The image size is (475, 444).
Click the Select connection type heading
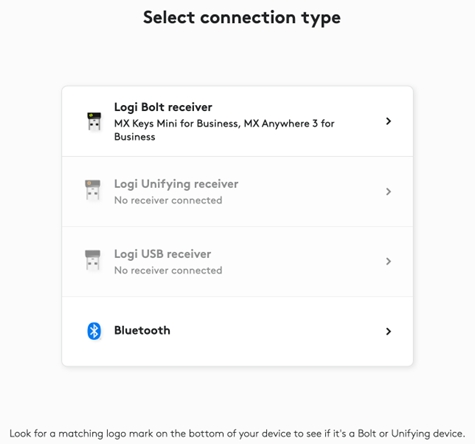[242, 18]
